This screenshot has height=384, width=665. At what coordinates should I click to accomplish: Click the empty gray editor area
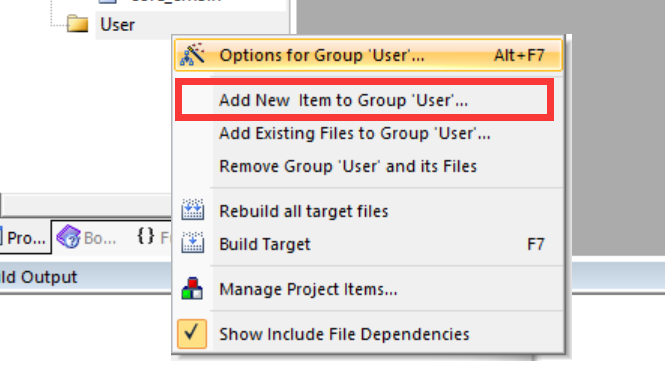coord(615,127)
